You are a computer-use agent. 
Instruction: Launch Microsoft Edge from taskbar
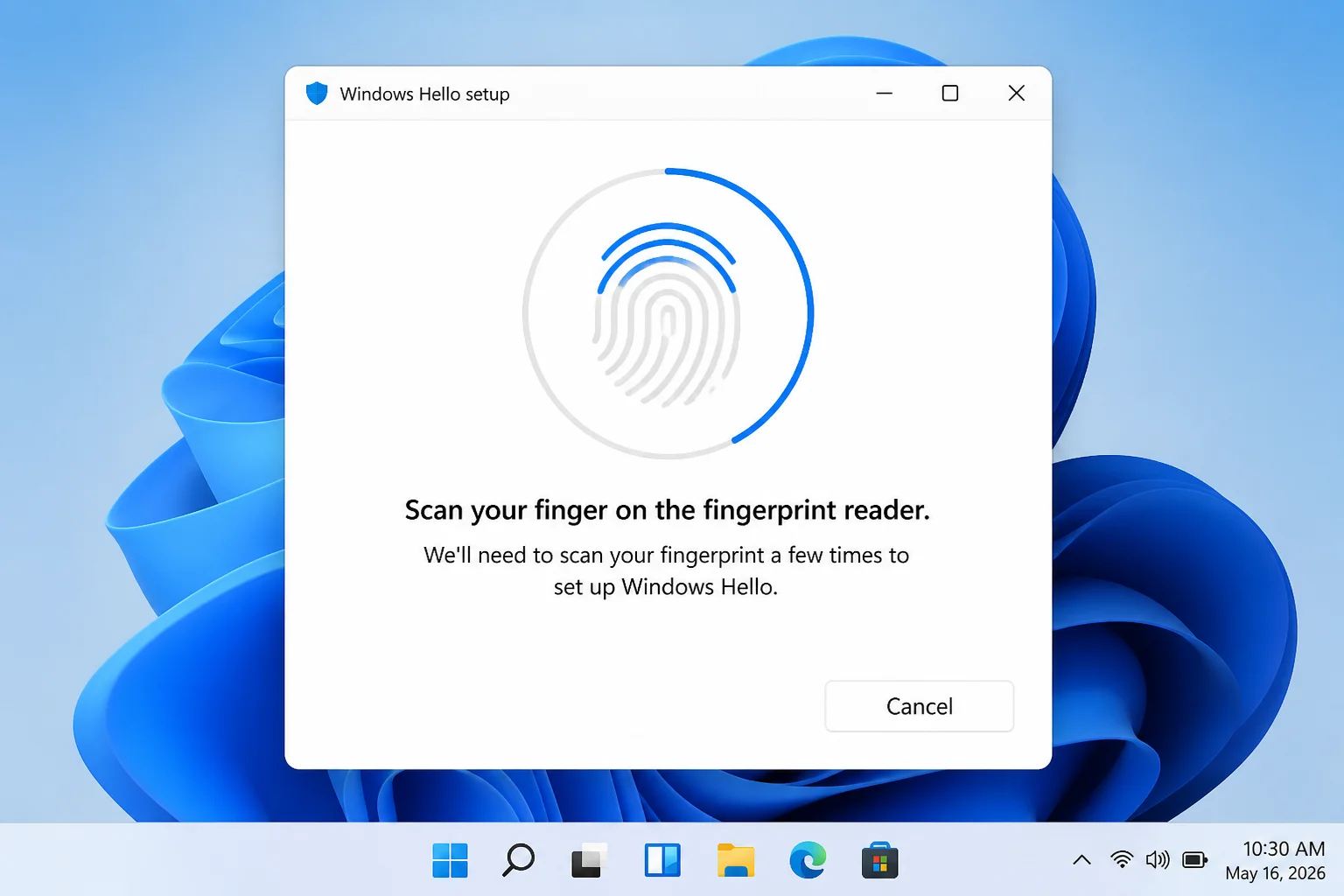coord(808,860)
